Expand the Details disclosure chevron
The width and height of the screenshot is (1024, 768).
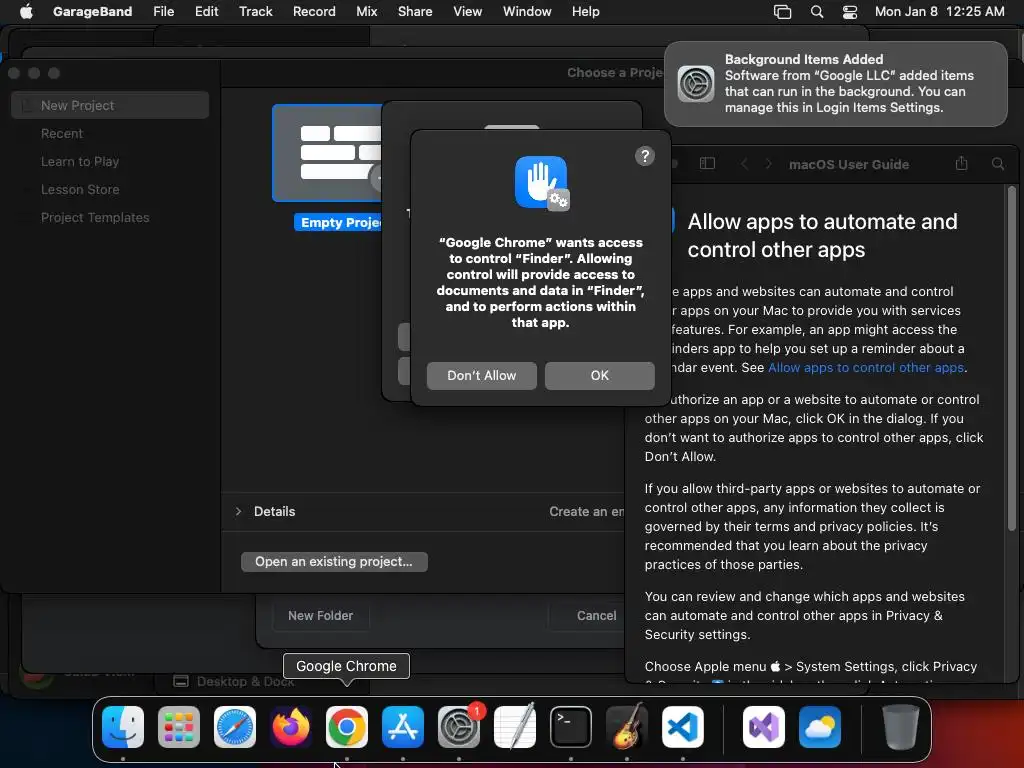(238, 511)
